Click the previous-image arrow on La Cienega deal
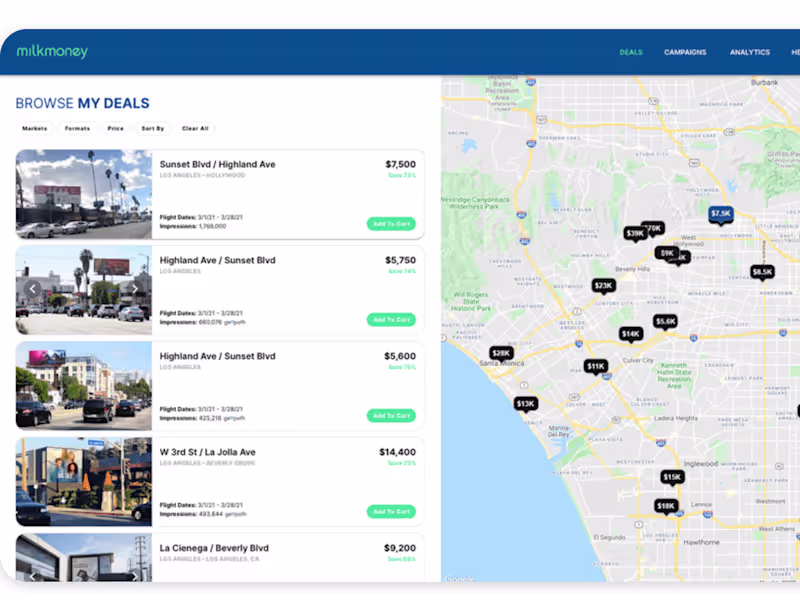The image size is (800, 600). pyautogui.click(x=31, y=575)
